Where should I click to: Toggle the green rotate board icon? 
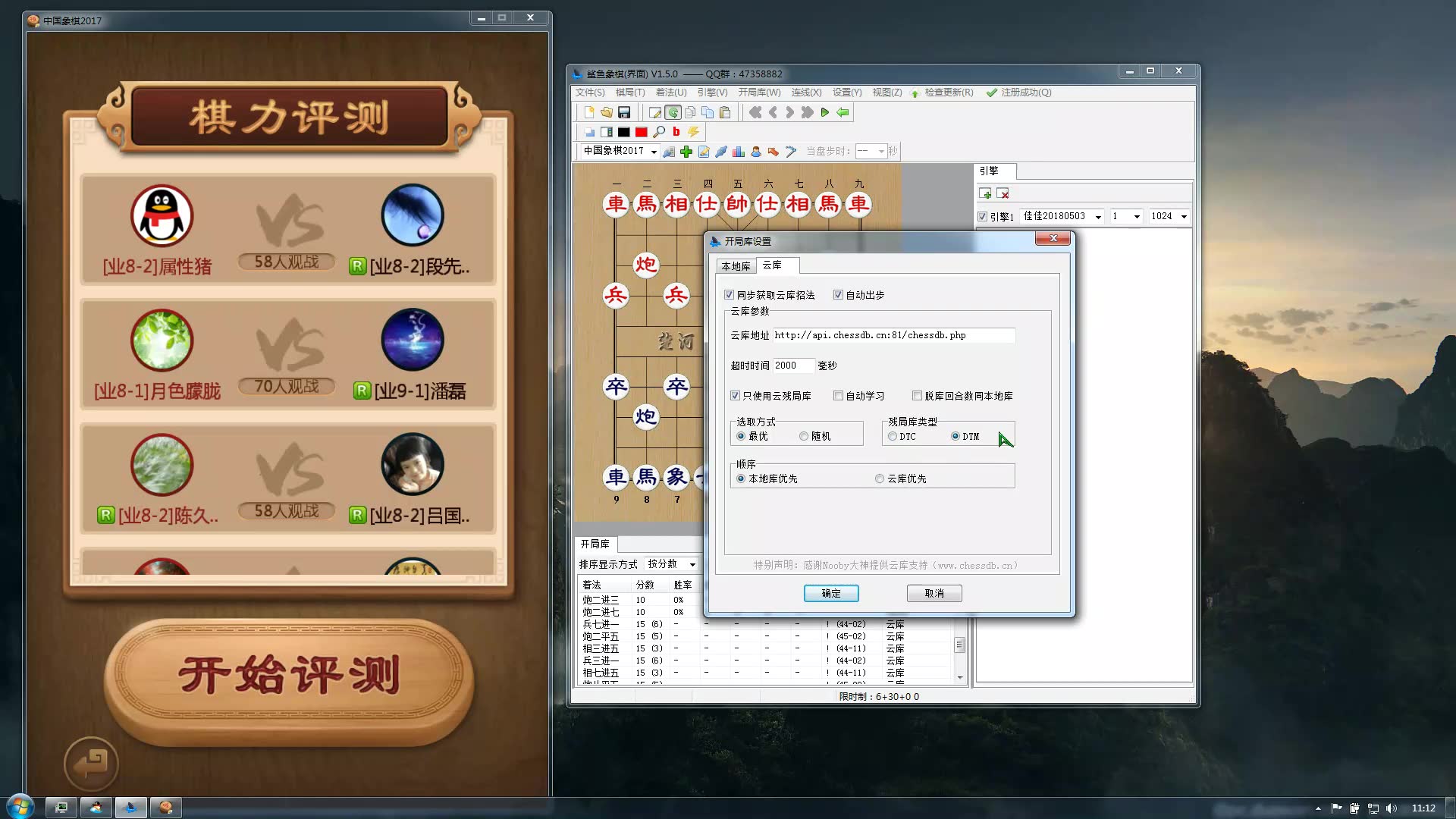click(673, 112)
